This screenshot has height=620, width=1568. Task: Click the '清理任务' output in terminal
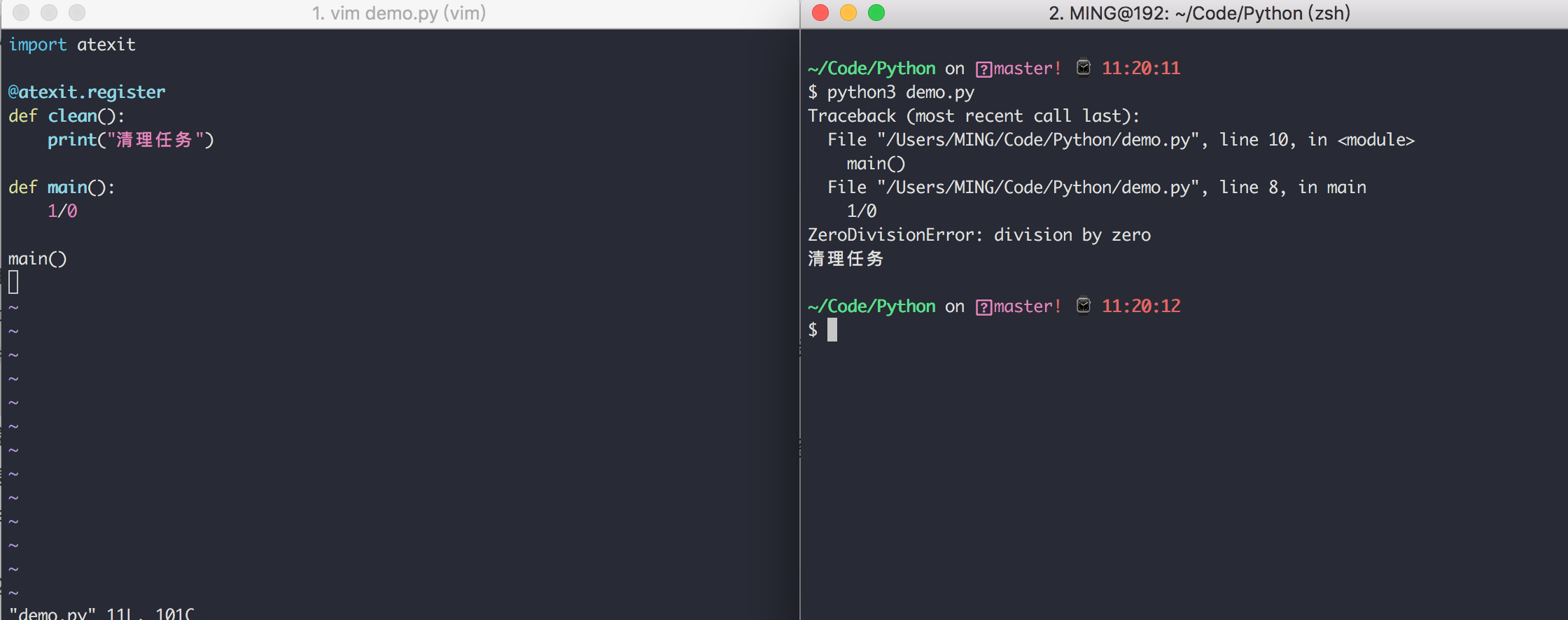(x=846, y=259)
